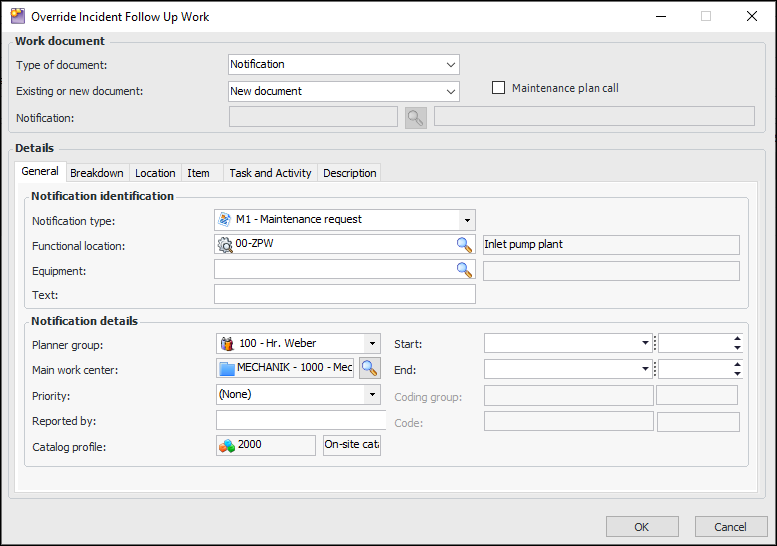Switch to the Breakdown tab
777x546 pixels.
click(x=97, y=173)
